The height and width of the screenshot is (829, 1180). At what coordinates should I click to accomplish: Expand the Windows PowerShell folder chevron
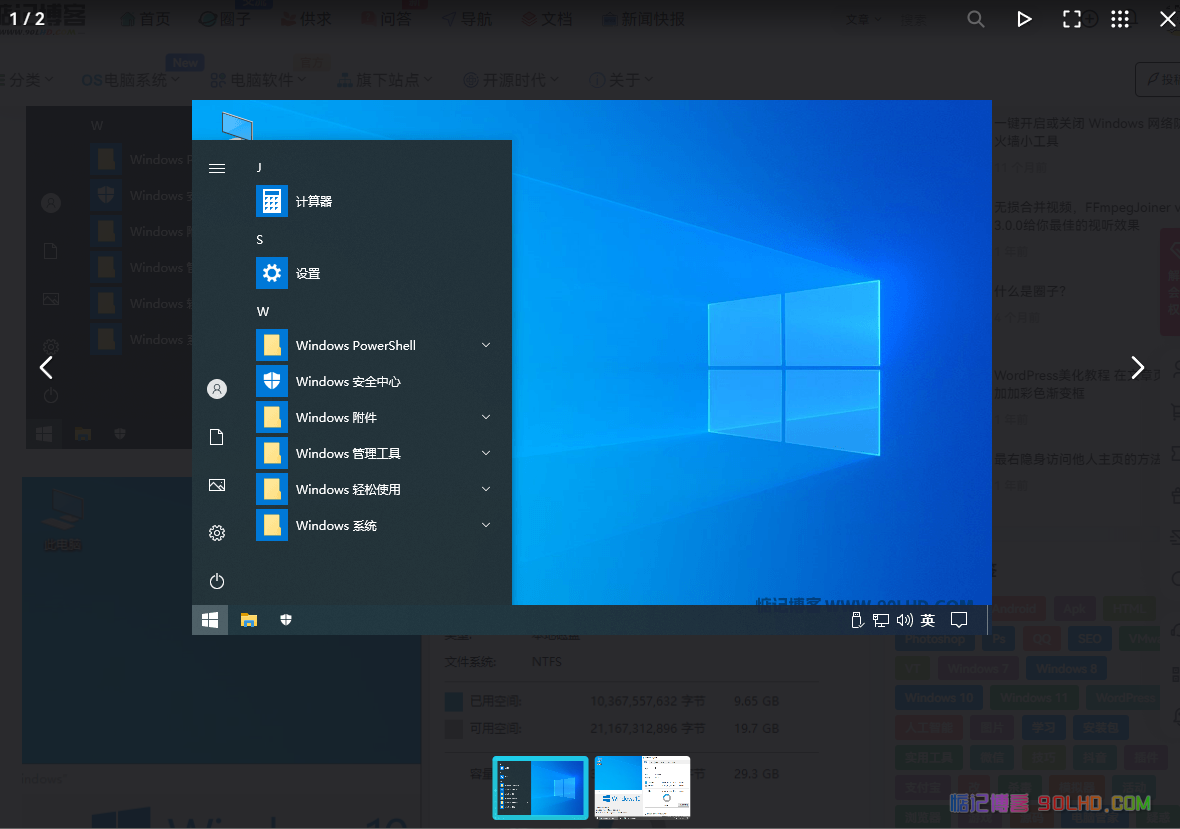[486, 345]
